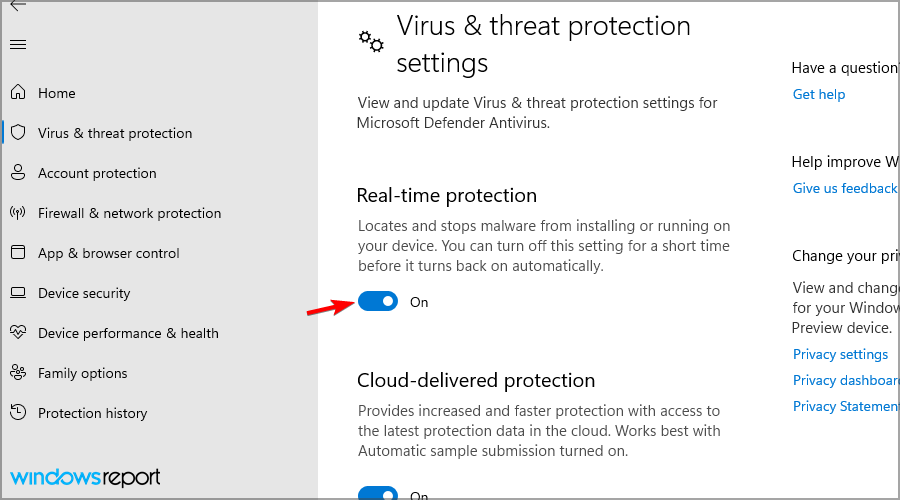Image resolution: width=900 pixels, height=500 pixels.
Task: Open the Privacy settings link
Action: (840, 354)
